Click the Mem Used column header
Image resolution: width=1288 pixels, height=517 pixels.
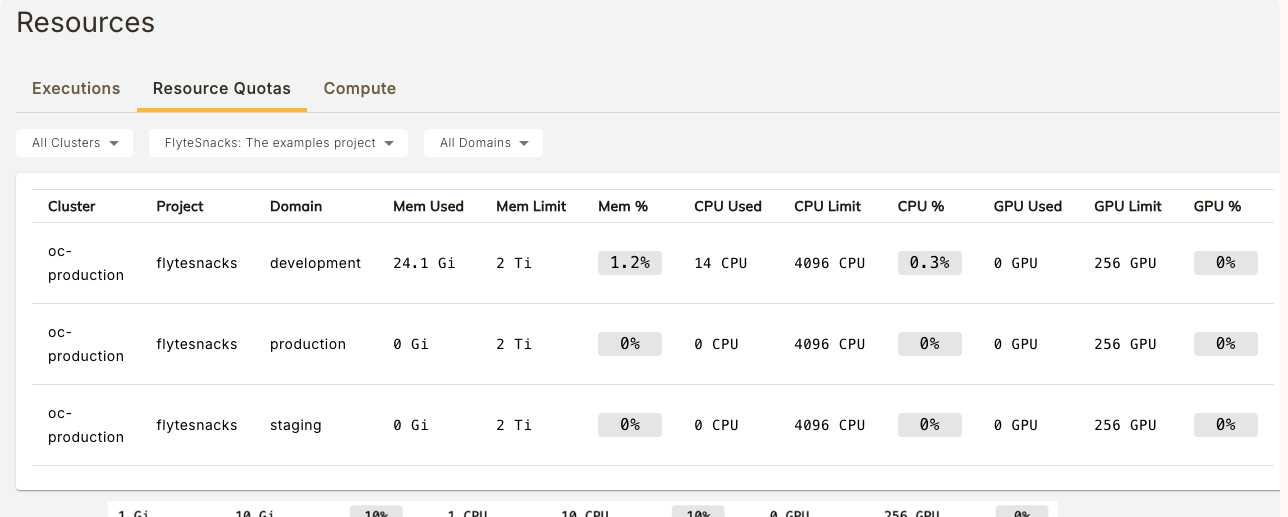[x=428, y=206]
